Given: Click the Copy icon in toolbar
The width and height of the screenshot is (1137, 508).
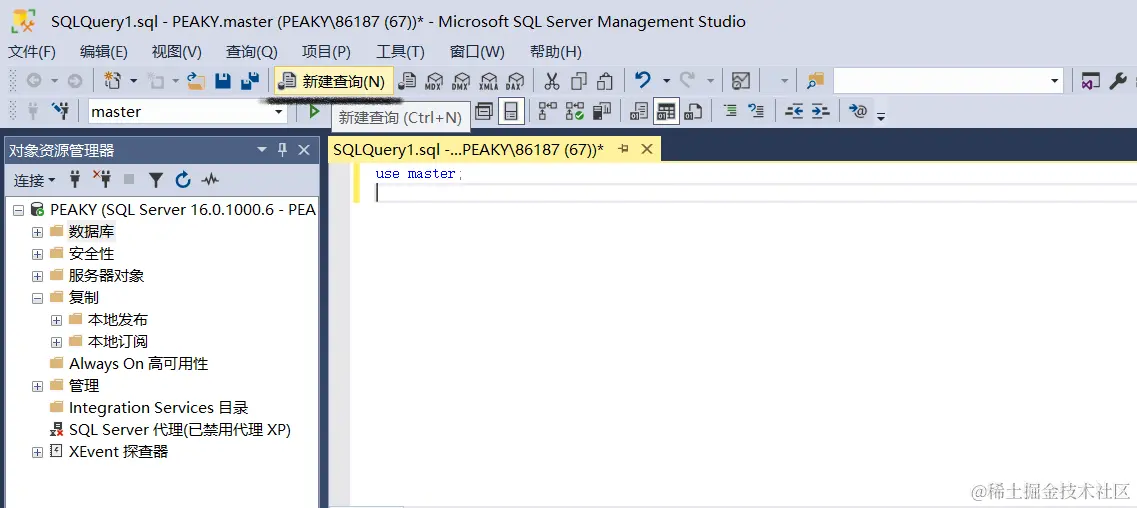Looking at the screenshot, I should coord(579,80).
